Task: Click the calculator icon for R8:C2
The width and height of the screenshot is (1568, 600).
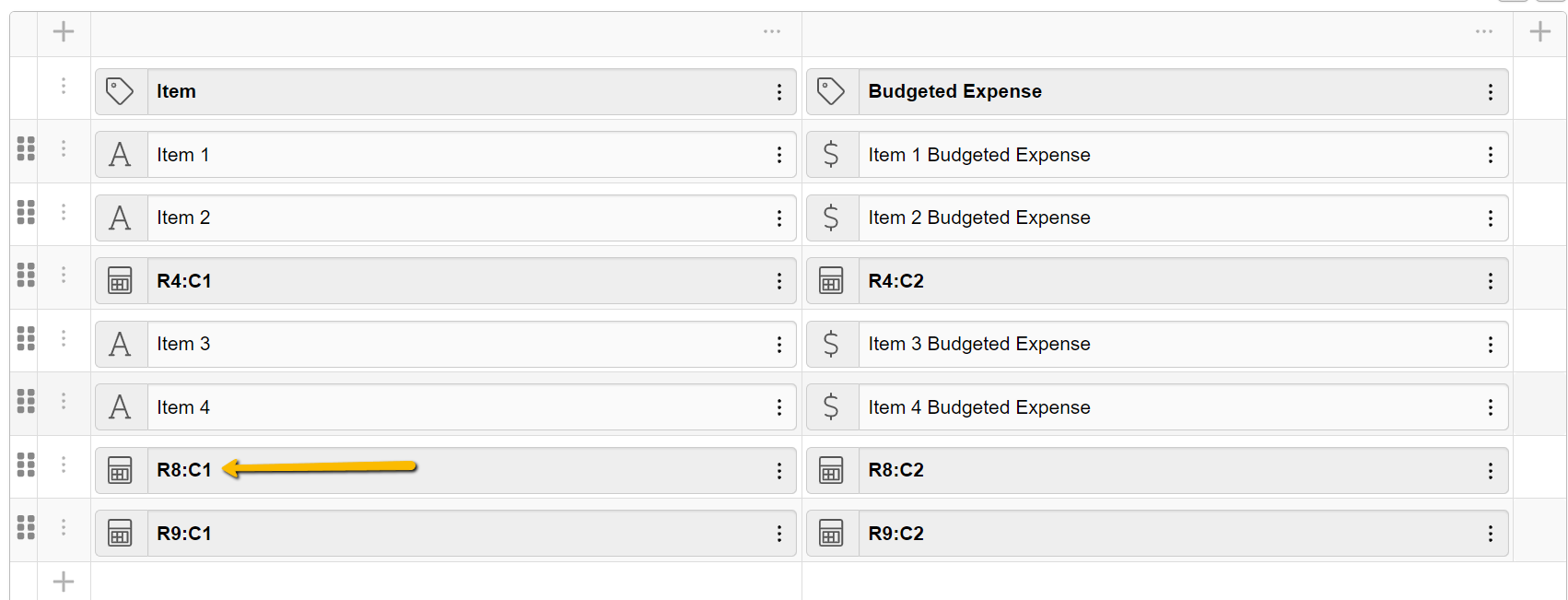Action: [832, 470]
